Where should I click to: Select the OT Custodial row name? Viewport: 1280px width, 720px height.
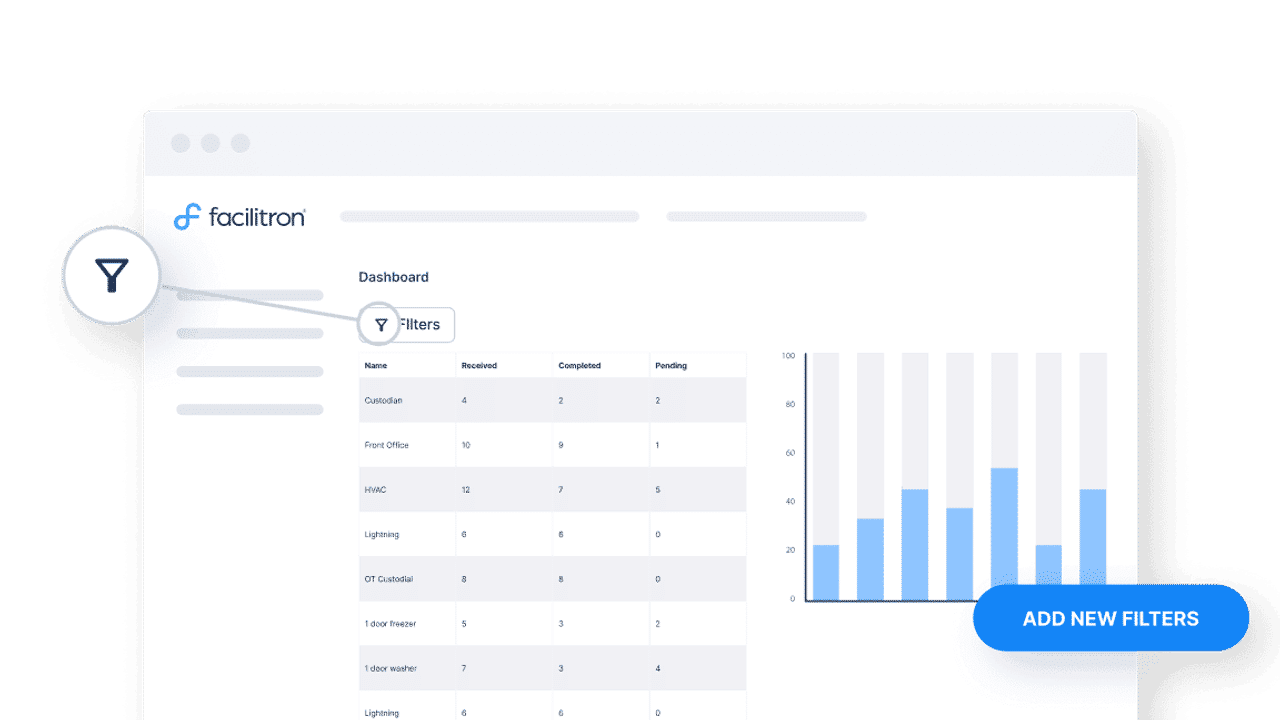click(389, 579)
